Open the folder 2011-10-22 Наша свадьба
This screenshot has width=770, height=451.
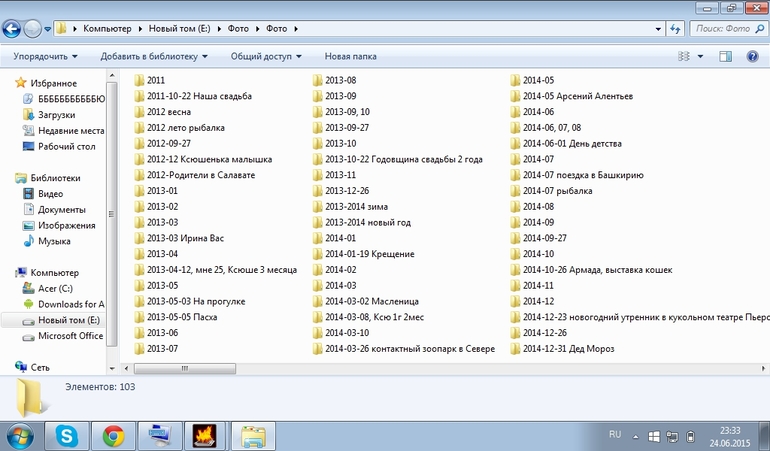tap(199, 96)
